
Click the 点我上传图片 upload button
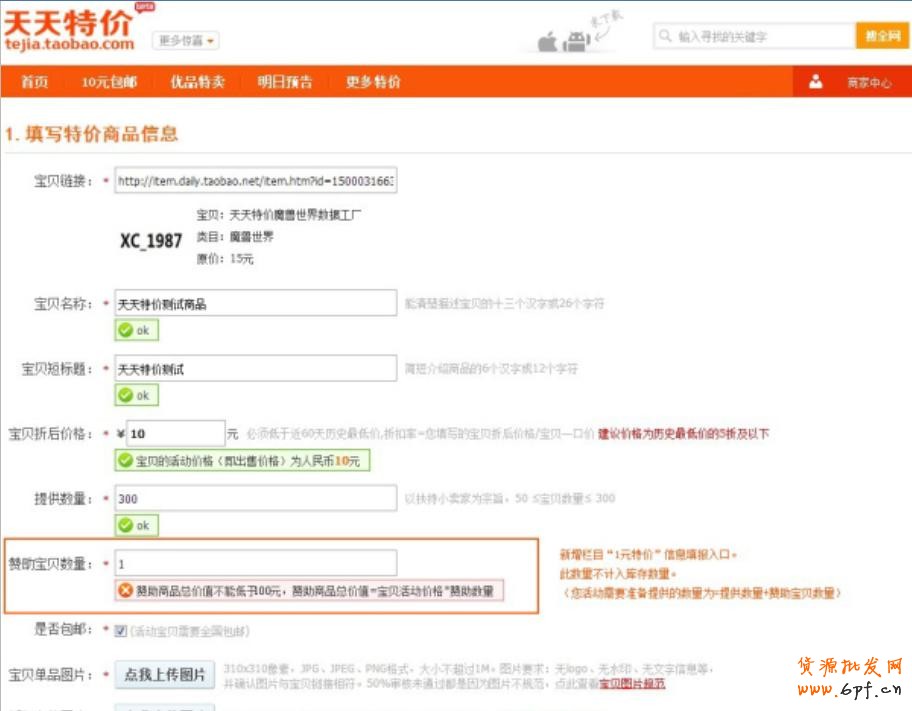[165, 675]
